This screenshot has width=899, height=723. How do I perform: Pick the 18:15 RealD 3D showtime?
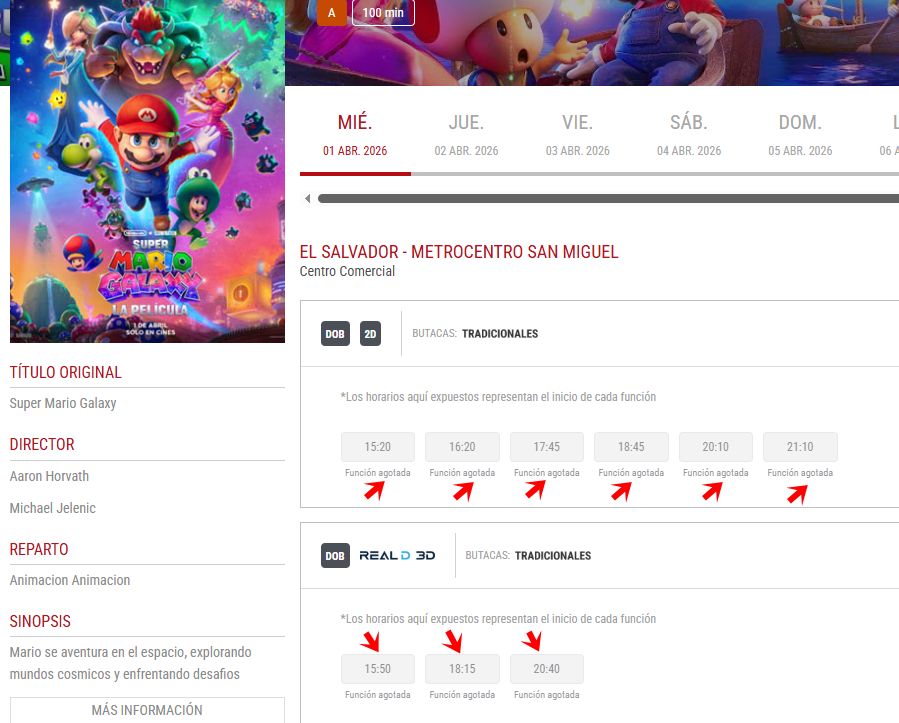462,669
